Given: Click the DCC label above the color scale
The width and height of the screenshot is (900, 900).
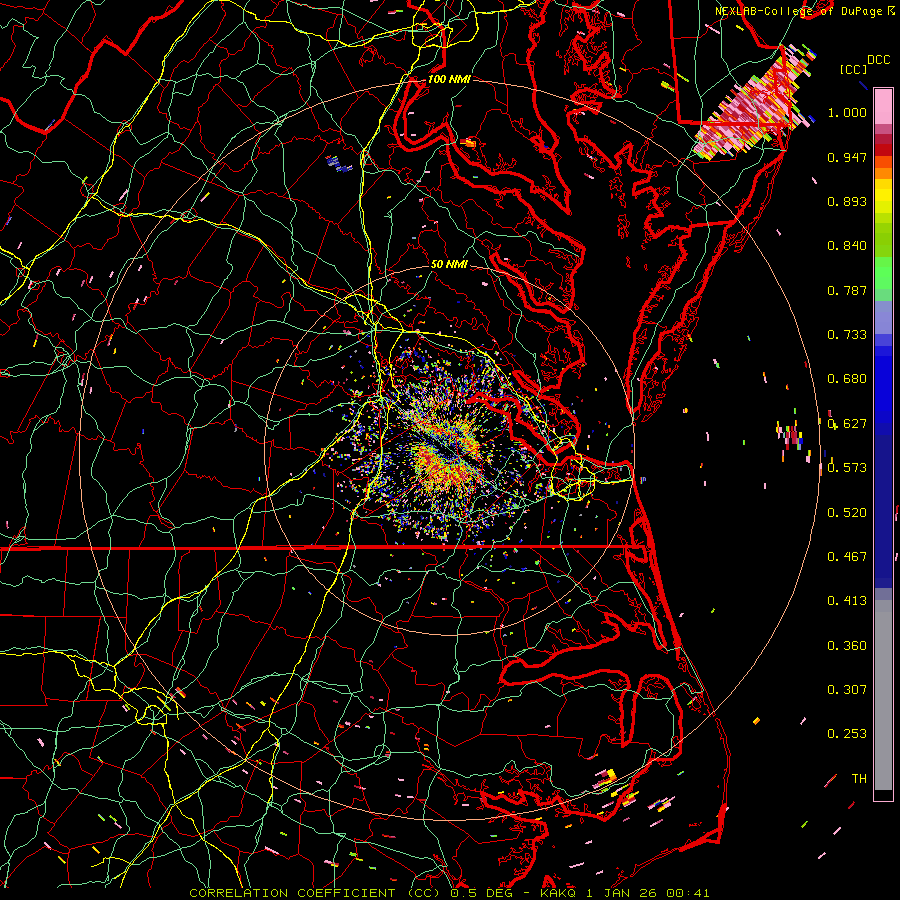Looking at the screenshot, I should [878, 60].
